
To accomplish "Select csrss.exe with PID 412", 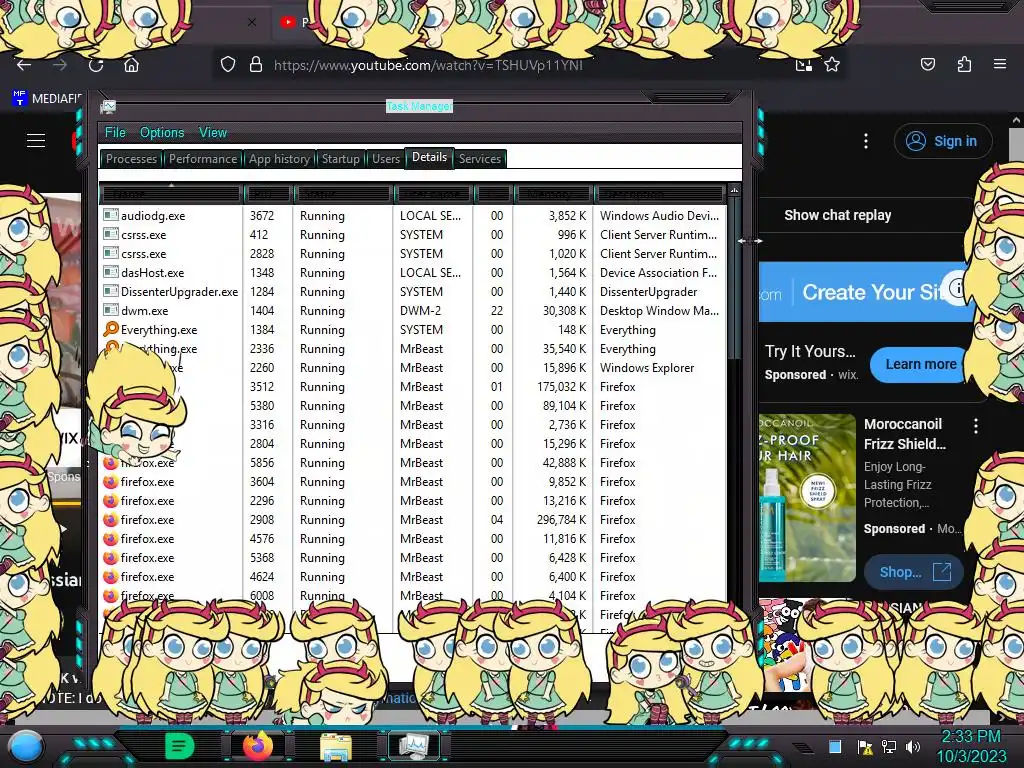I will pos(413,234).
